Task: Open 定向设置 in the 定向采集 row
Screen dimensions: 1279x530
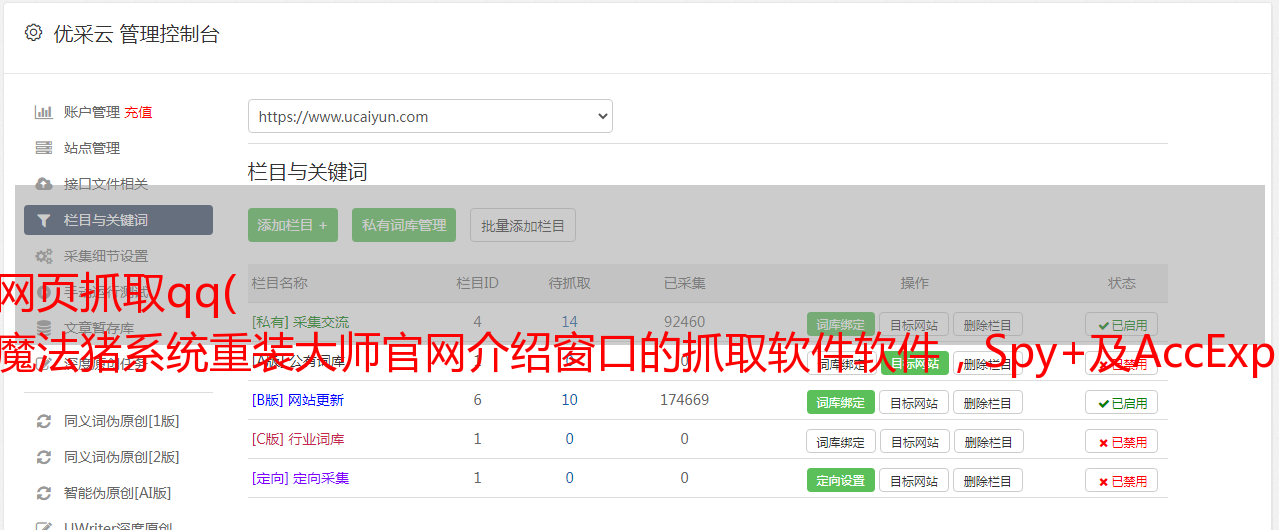Action: [x=840, y=480]
